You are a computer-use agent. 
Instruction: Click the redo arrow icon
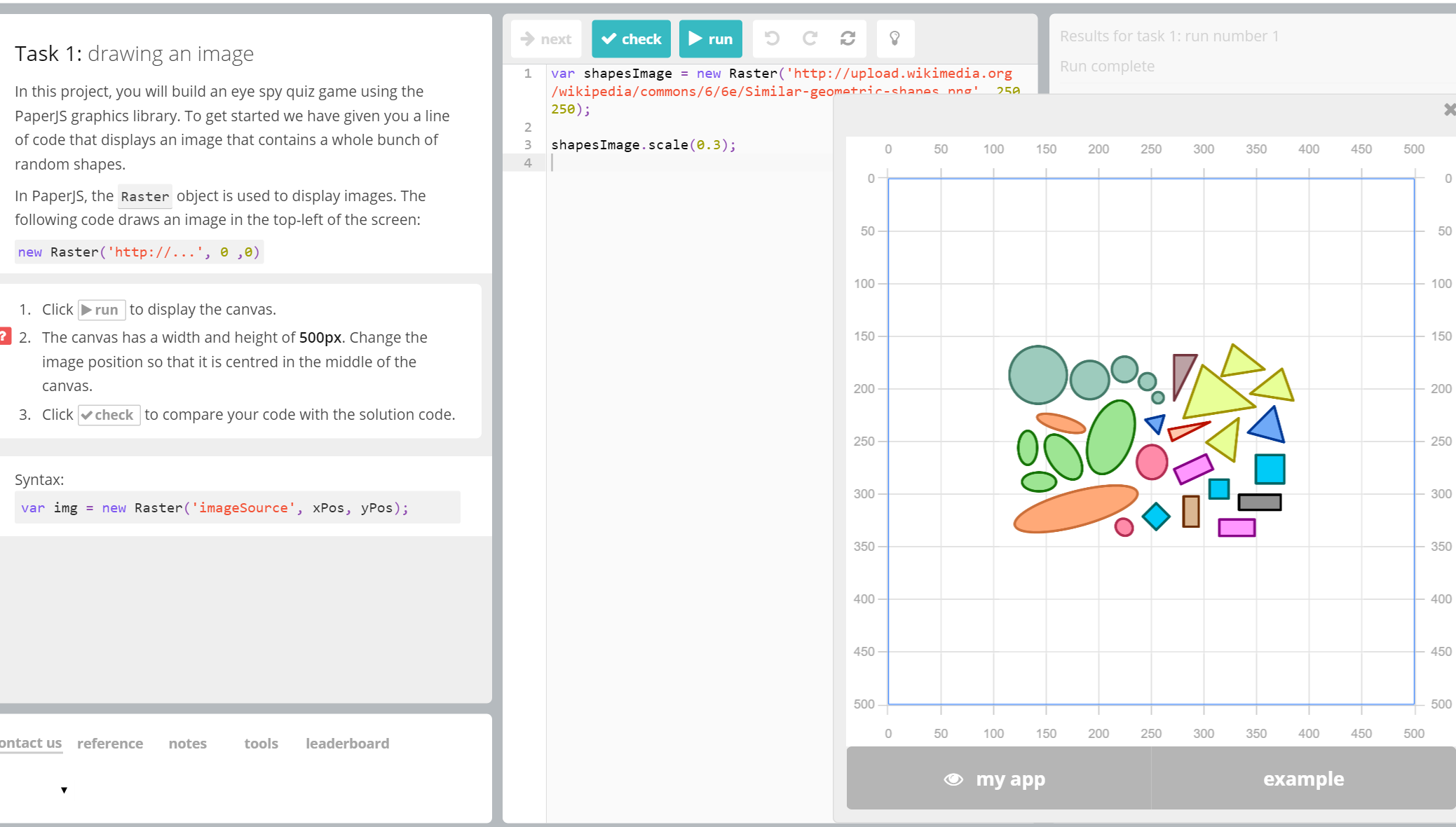click(810, 39)
